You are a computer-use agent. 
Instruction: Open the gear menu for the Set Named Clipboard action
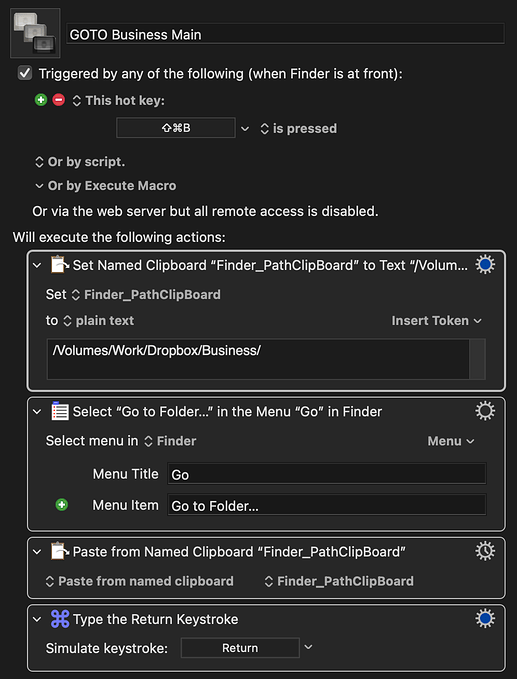coord(485,264)
